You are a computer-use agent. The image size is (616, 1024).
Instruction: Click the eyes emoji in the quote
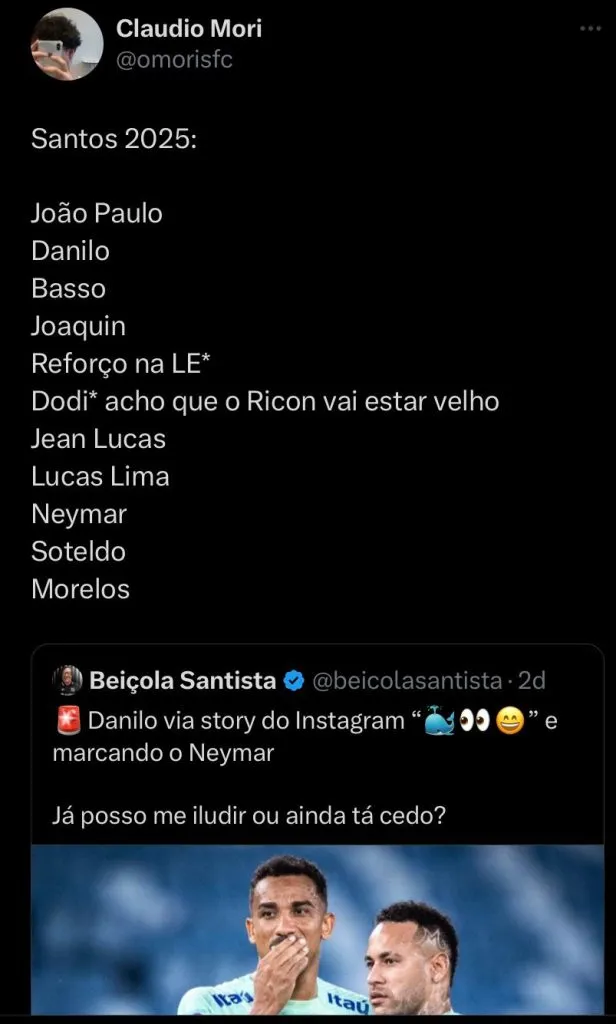474,721
